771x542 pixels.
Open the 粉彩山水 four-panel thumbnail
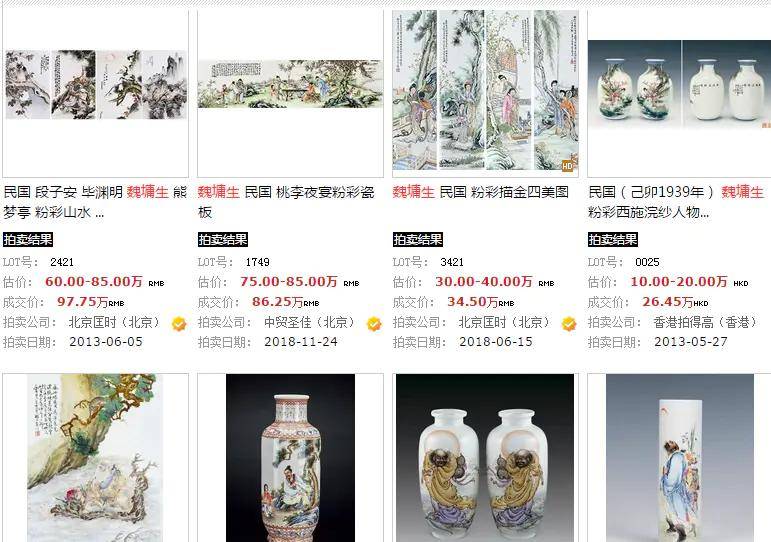(96, 84)
